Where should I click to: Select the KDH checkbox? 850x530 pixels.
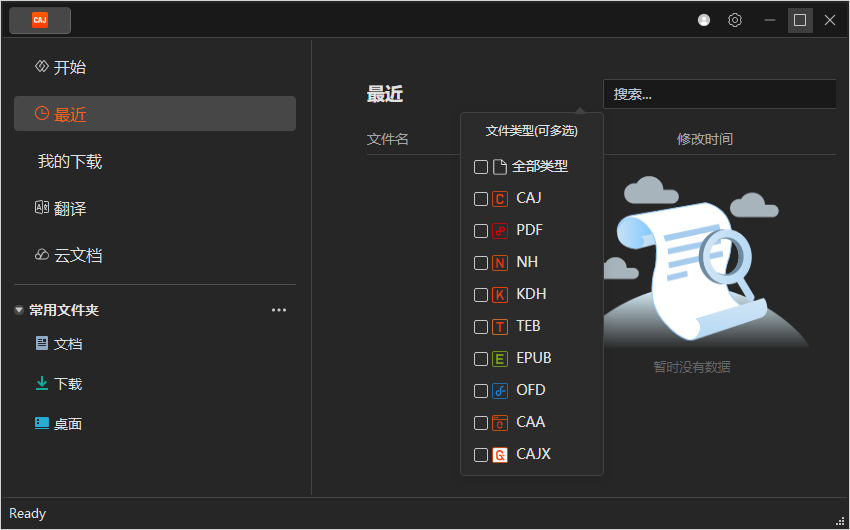tap(481, 295)
